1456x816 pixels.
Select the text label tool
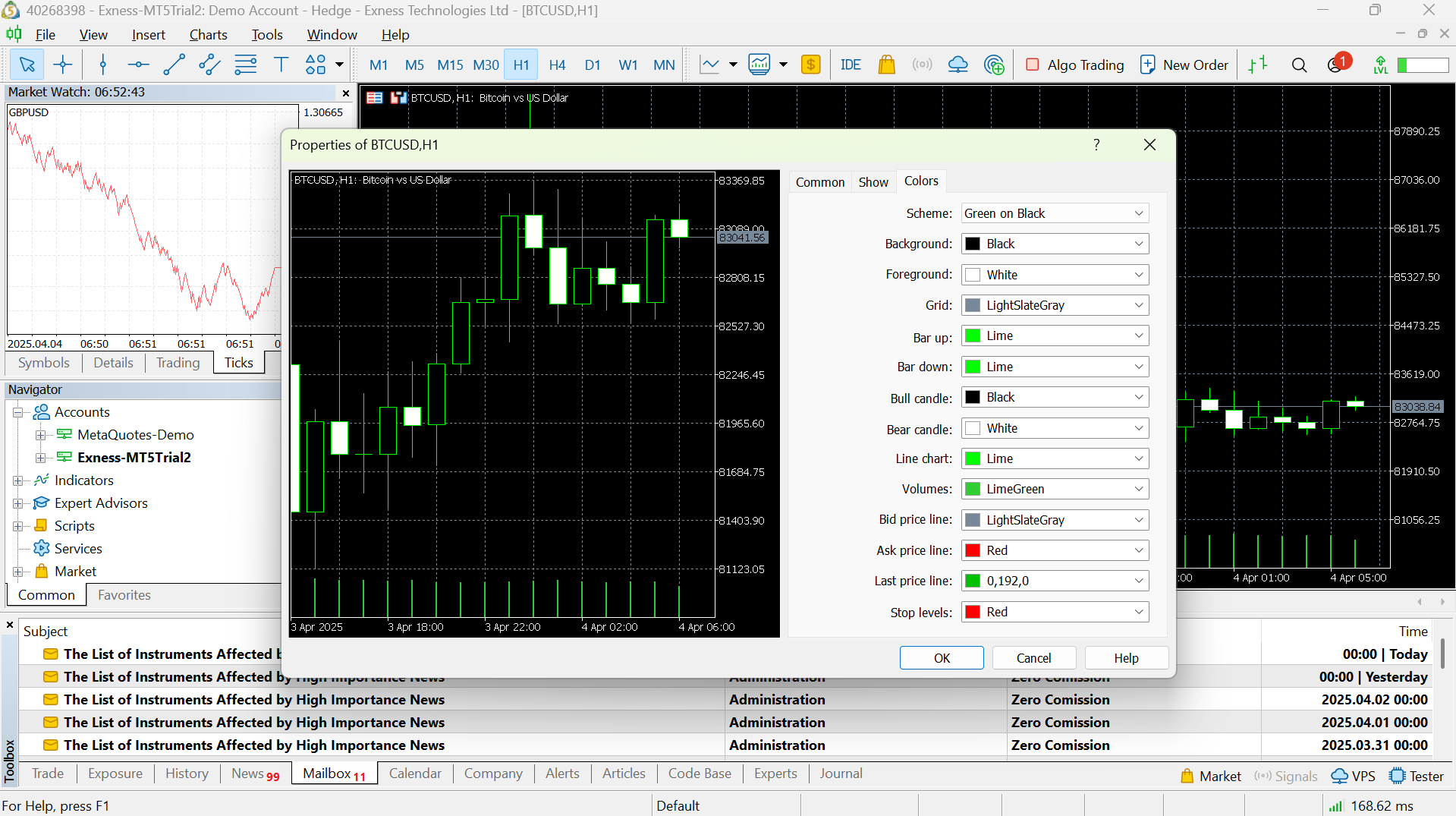[x=281, y=65]
